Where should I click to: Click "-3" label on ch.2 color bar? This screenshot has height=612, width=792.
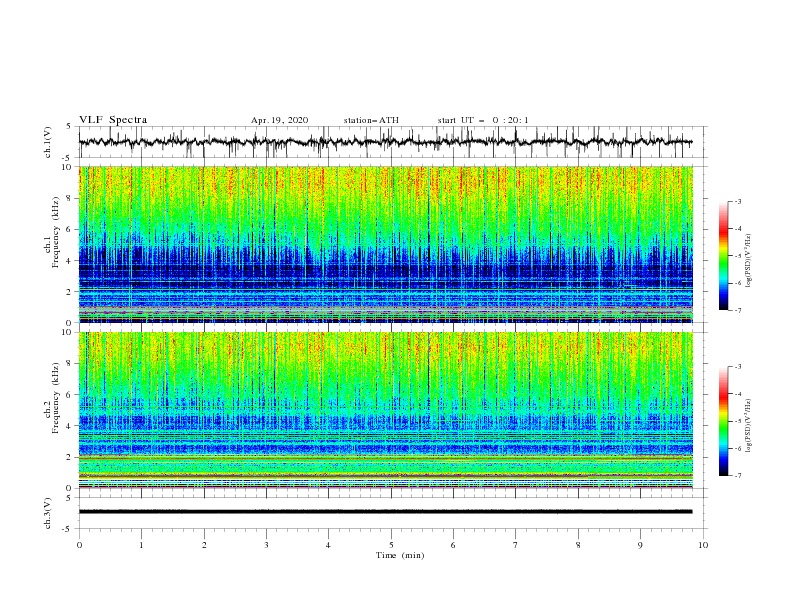(x=738, y=367)
